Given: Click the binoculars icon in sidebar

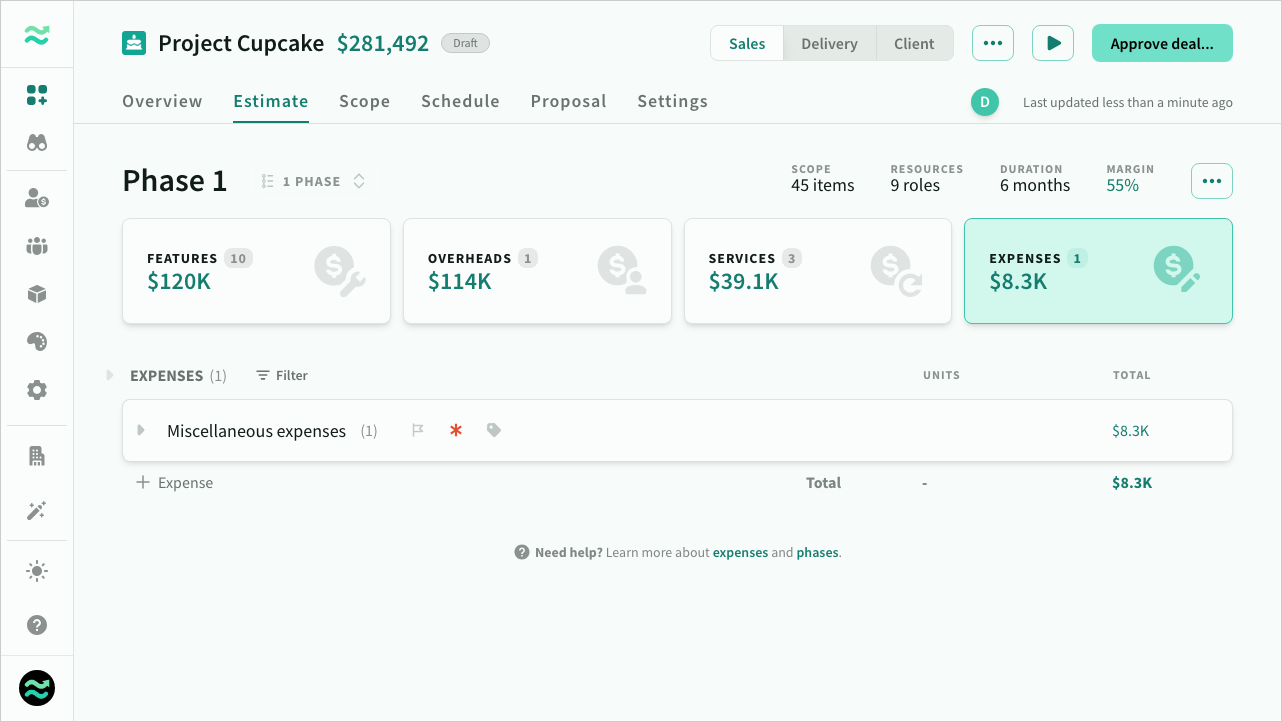Looking at the screenshot, I should (37, 143).
